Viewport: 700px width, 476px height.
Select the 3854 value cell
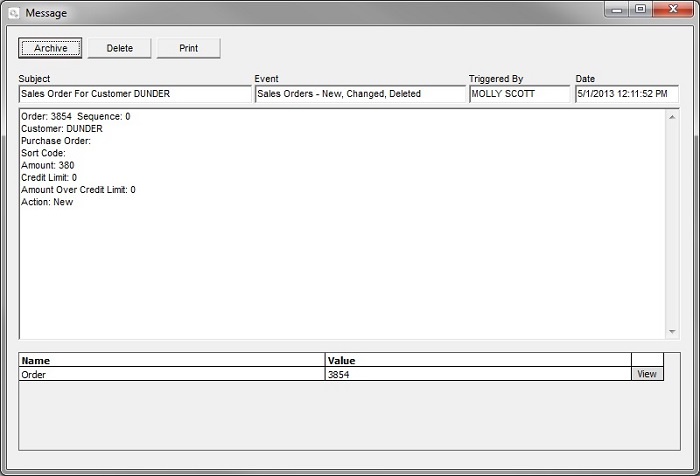point(478,374)
